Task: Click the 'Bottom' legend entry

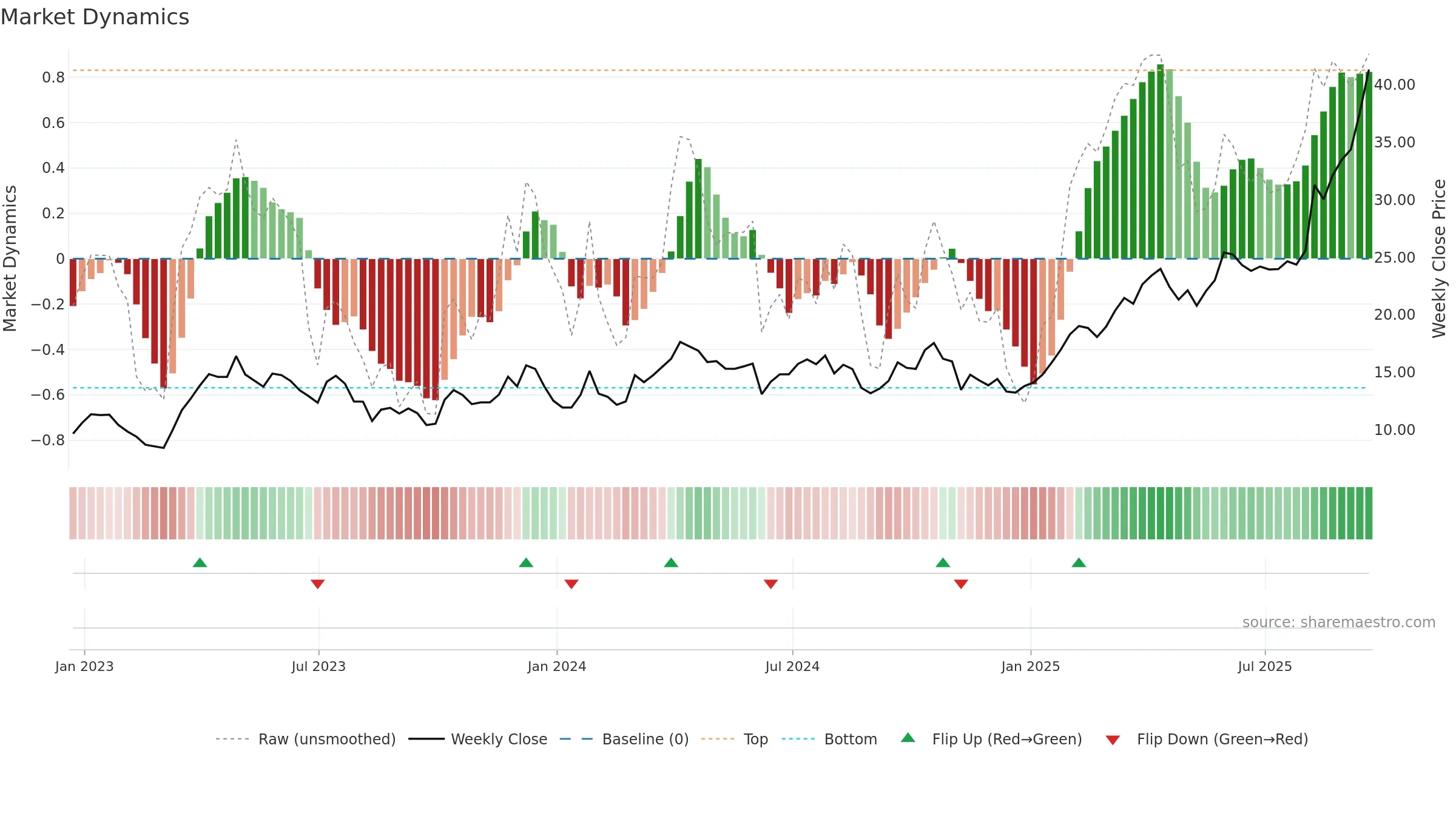Action: click(x=829, y=739)
